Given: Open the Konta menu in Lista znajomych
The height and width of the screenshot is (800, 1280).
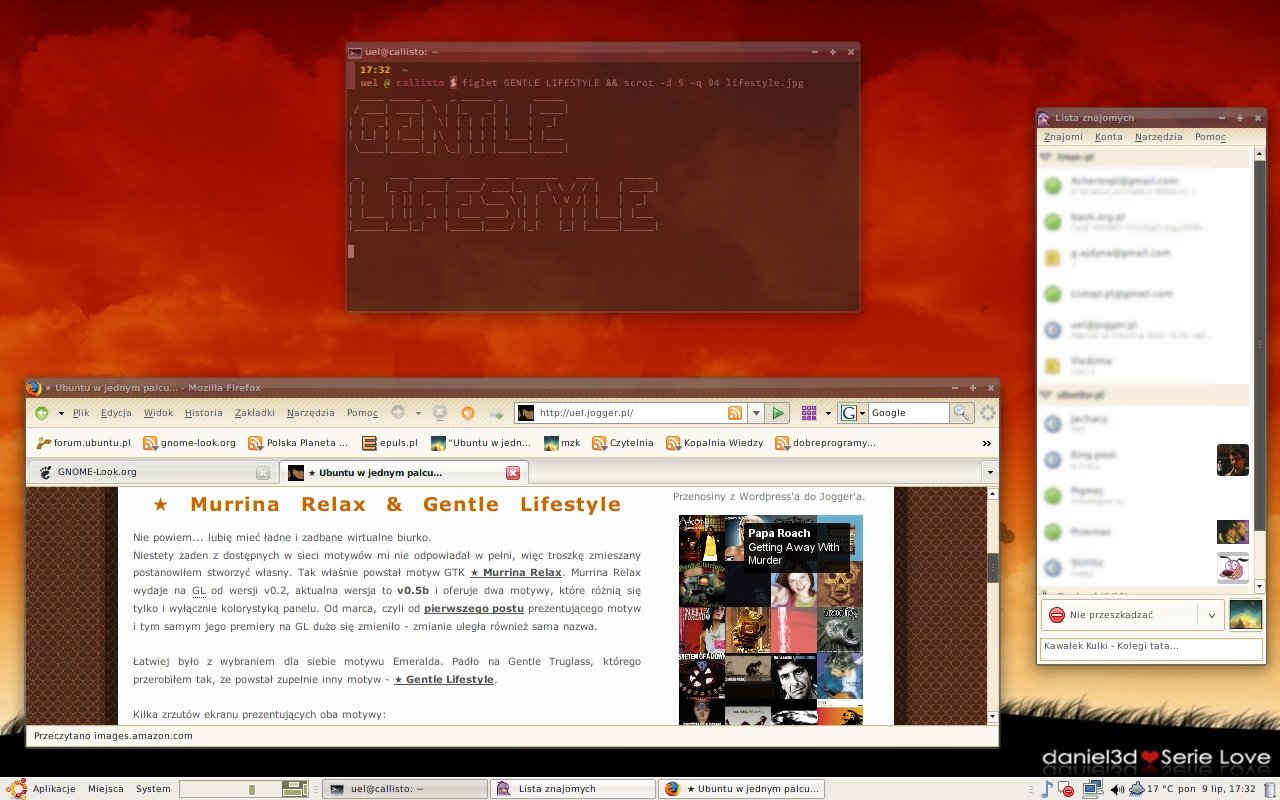Looking at the screenshot, I should (x=1108, y=137).
